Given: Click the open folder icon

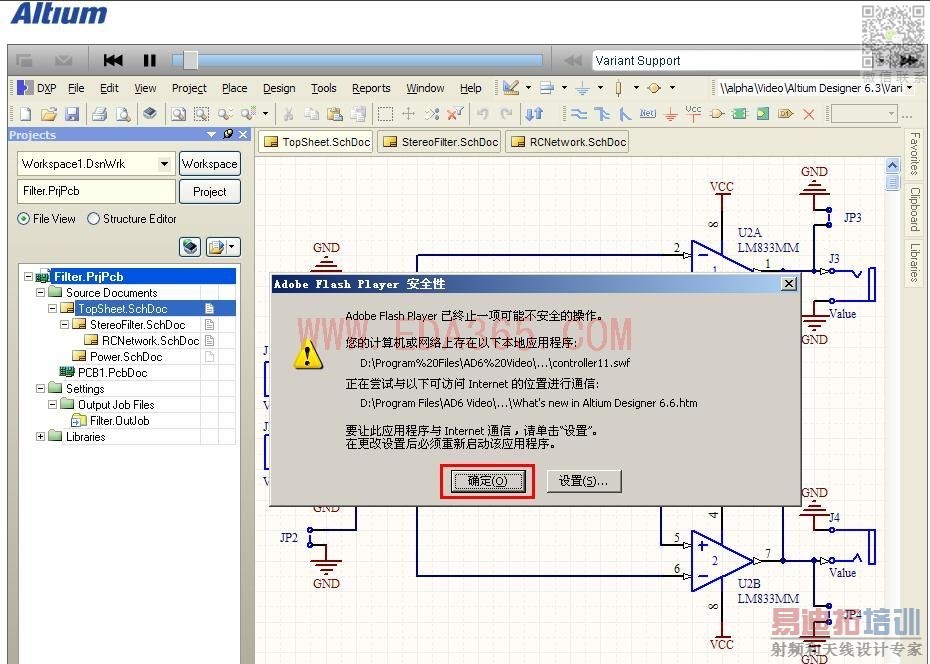Looking at the screenshot, I should (x=49, y=114).
